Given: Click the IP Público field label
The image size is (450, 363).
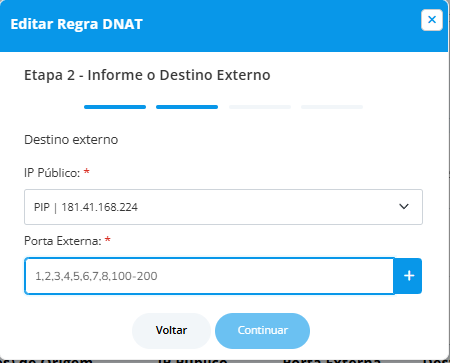Looking at the screenshot, I should (52, 173).
